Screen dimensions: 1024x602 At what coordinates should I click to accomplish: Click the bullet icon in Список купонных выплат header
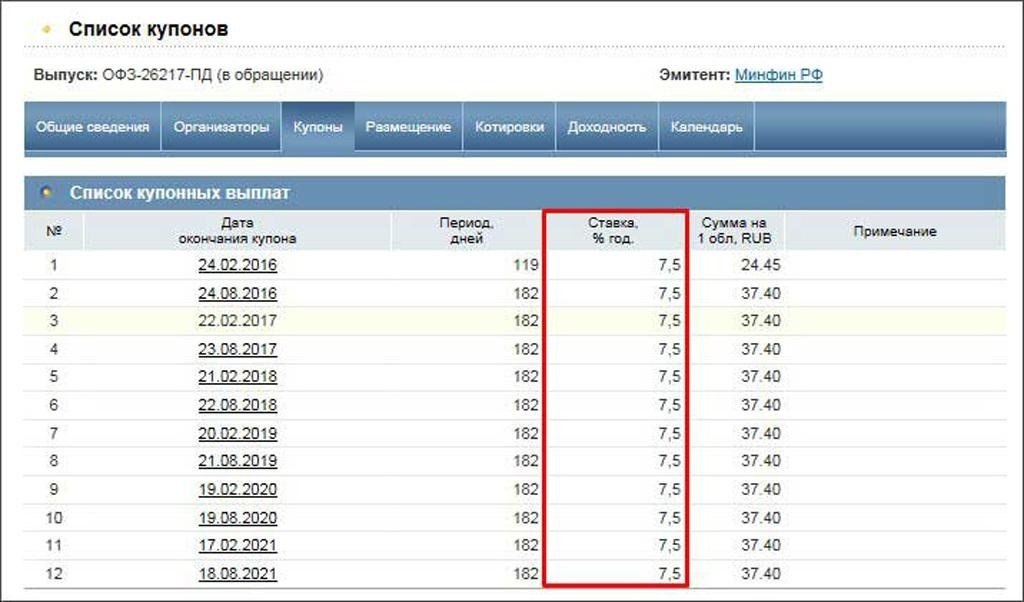(46, 193)
